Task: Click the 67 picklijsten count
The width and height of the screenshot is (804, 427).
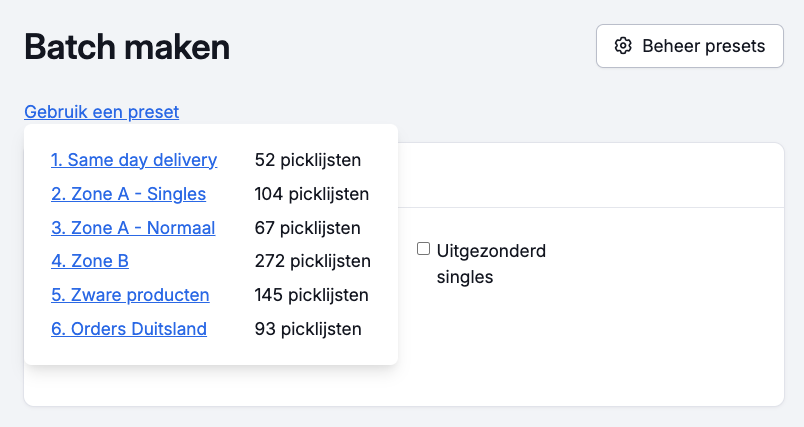Action: tap(308, 228)
